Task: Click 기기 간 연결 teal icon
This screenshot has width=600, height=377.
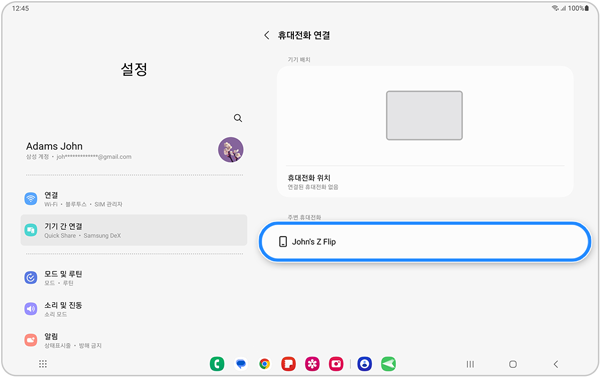Action: click(x=31, y=230)
